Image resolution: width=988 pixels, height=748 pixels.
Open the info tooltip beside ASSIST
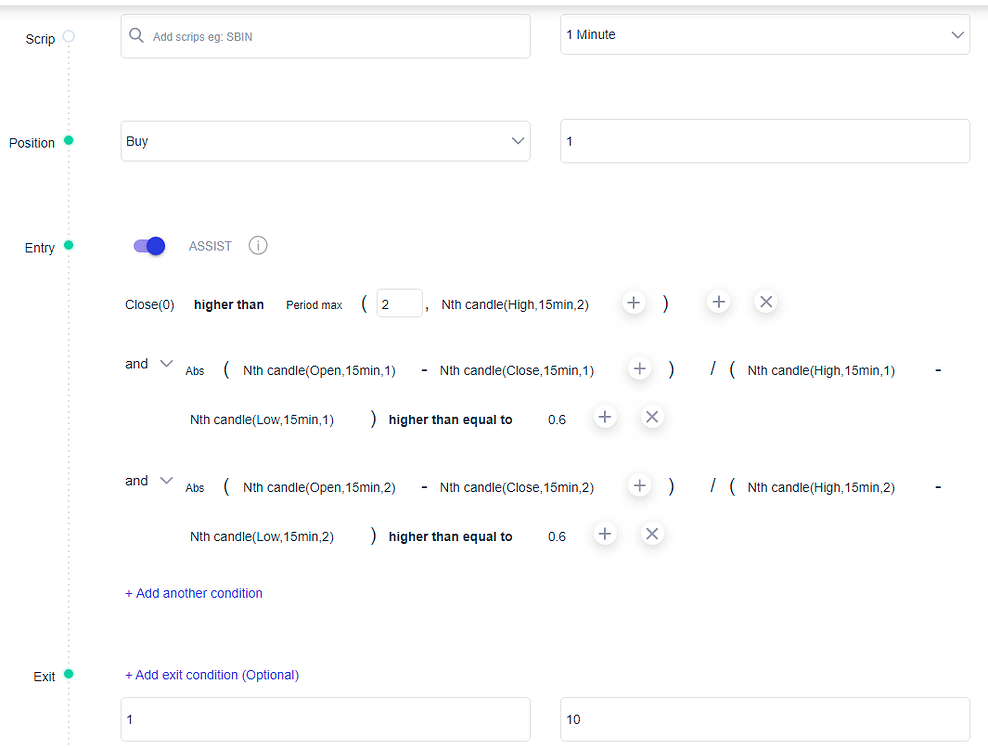(257, 245)
